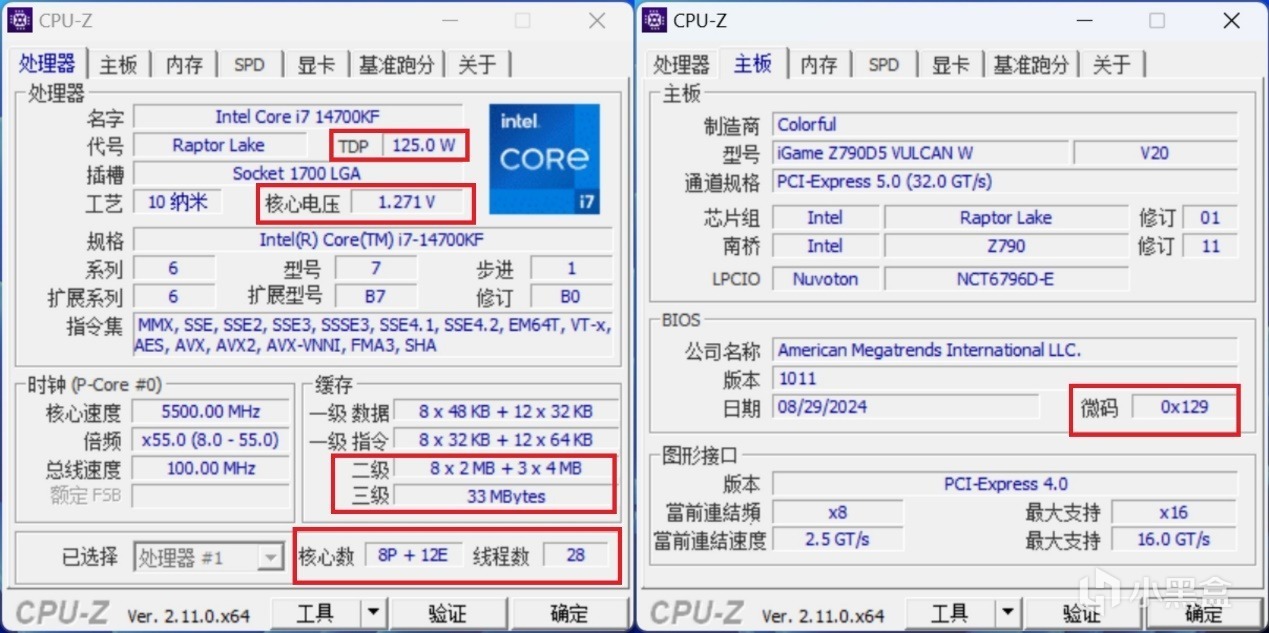Open the 关于 tab in left window
The image size is (1269, 633).
coord(477,65)
